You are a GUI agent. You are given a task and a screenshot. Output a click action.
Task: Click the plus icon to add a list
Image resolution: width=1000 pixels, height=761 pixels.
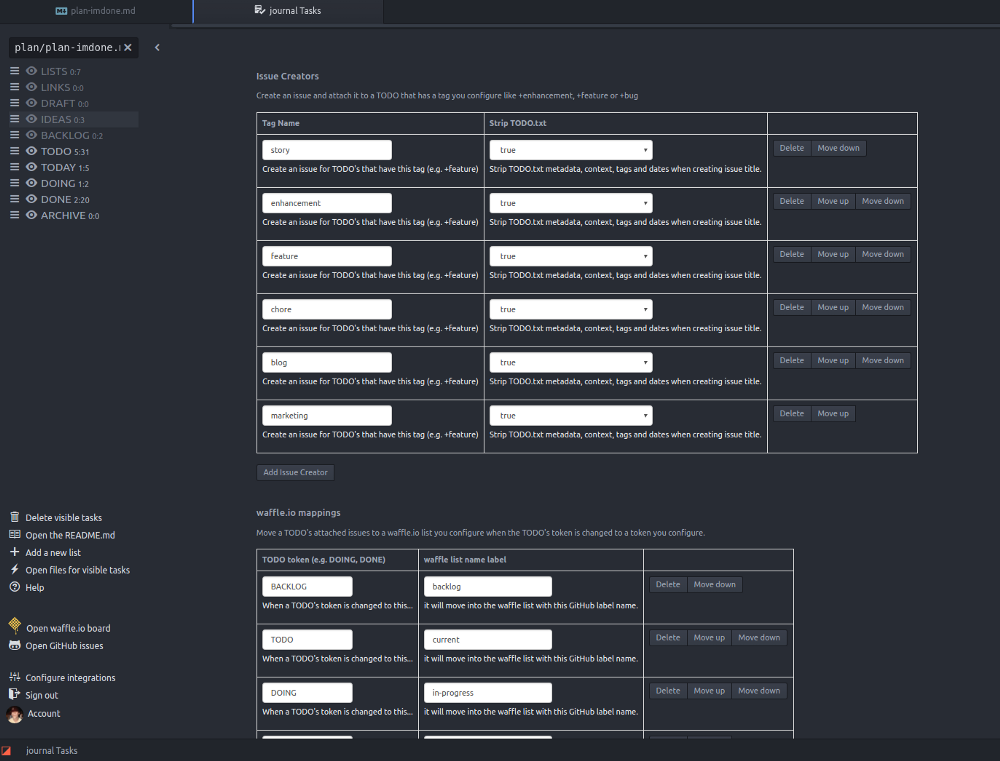15,551
